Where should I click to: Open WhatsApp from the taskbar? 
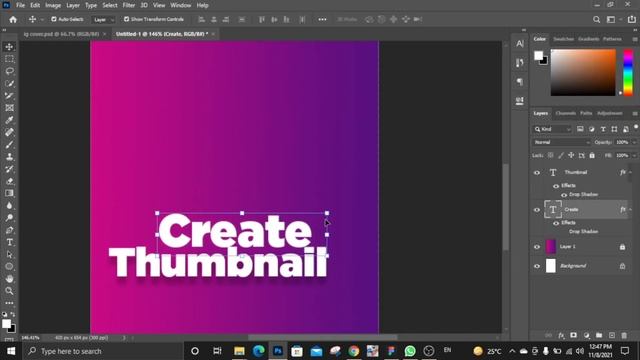point(410,351)
